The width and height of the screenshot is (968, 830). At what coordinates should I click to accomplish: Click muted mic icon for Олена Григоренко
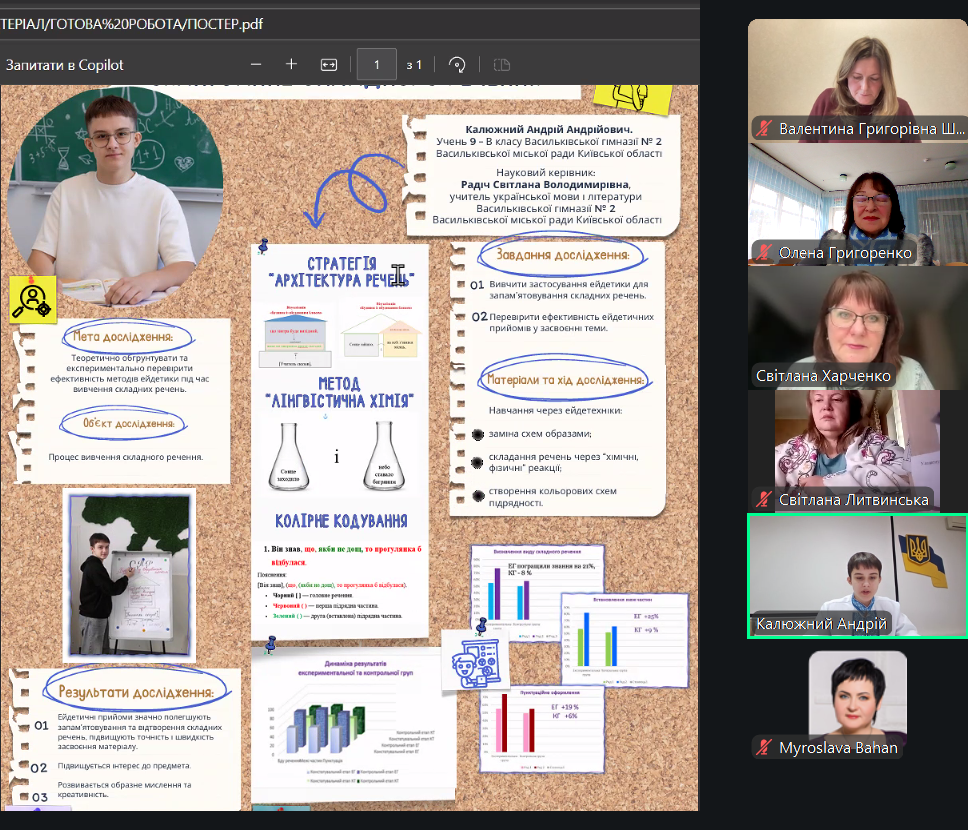764,253
